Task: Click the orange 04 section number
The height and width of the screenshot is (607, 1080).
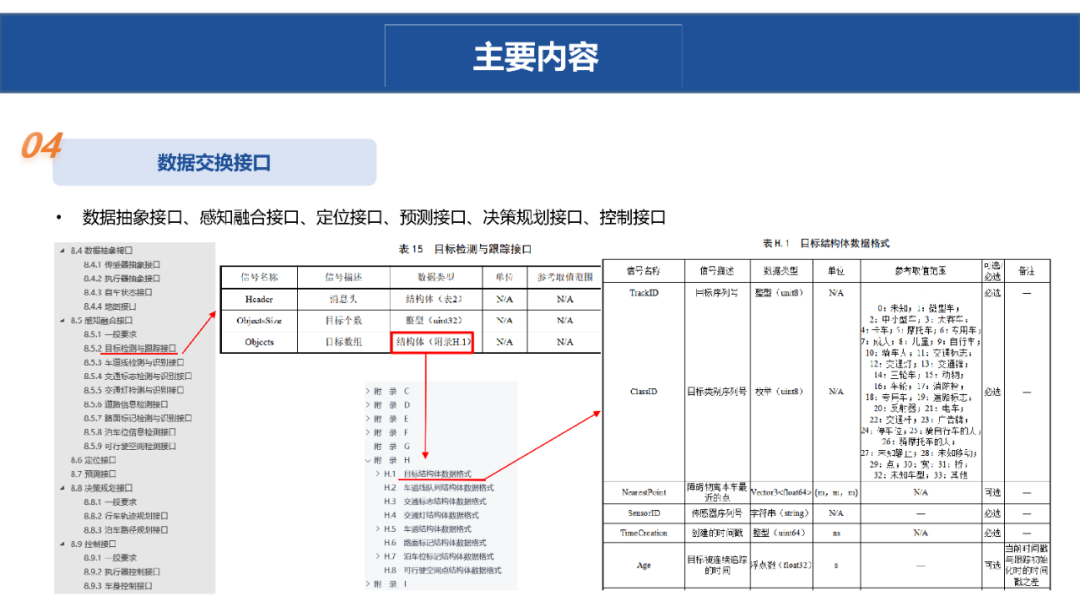Action: point(42,146)
